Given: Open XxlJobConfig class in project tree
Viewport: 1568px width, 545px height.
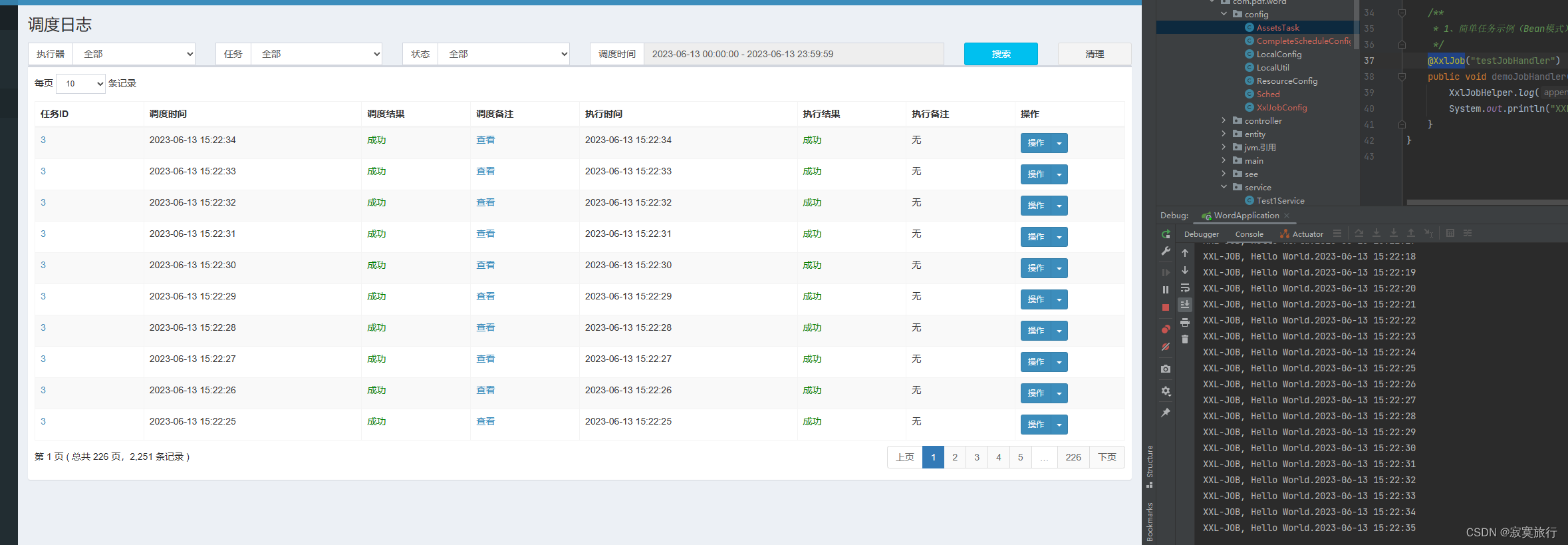Looking at the screenshot, I should pyautogui.click(x=1281, y=107).
